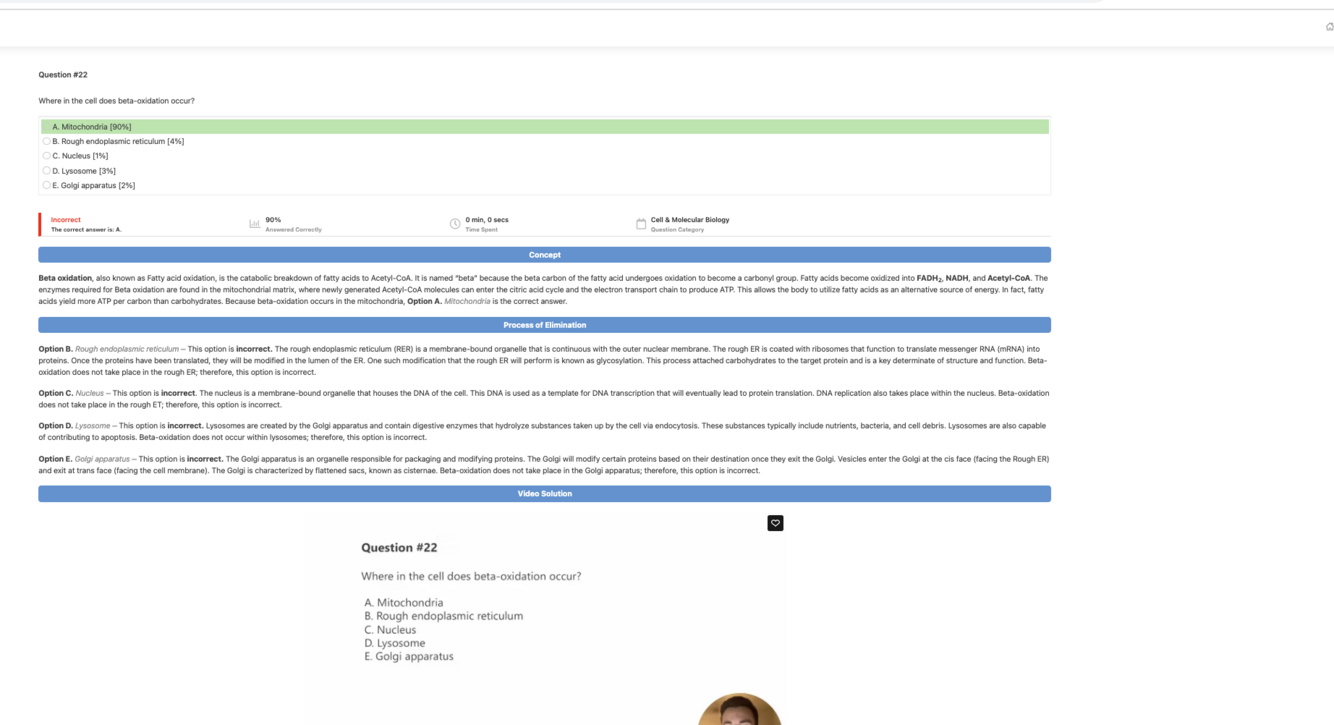This screenshot has width=1334, height=725.
Task: Click the Concept section header bar
Action: pyautogui.click(x=544, y=255)
